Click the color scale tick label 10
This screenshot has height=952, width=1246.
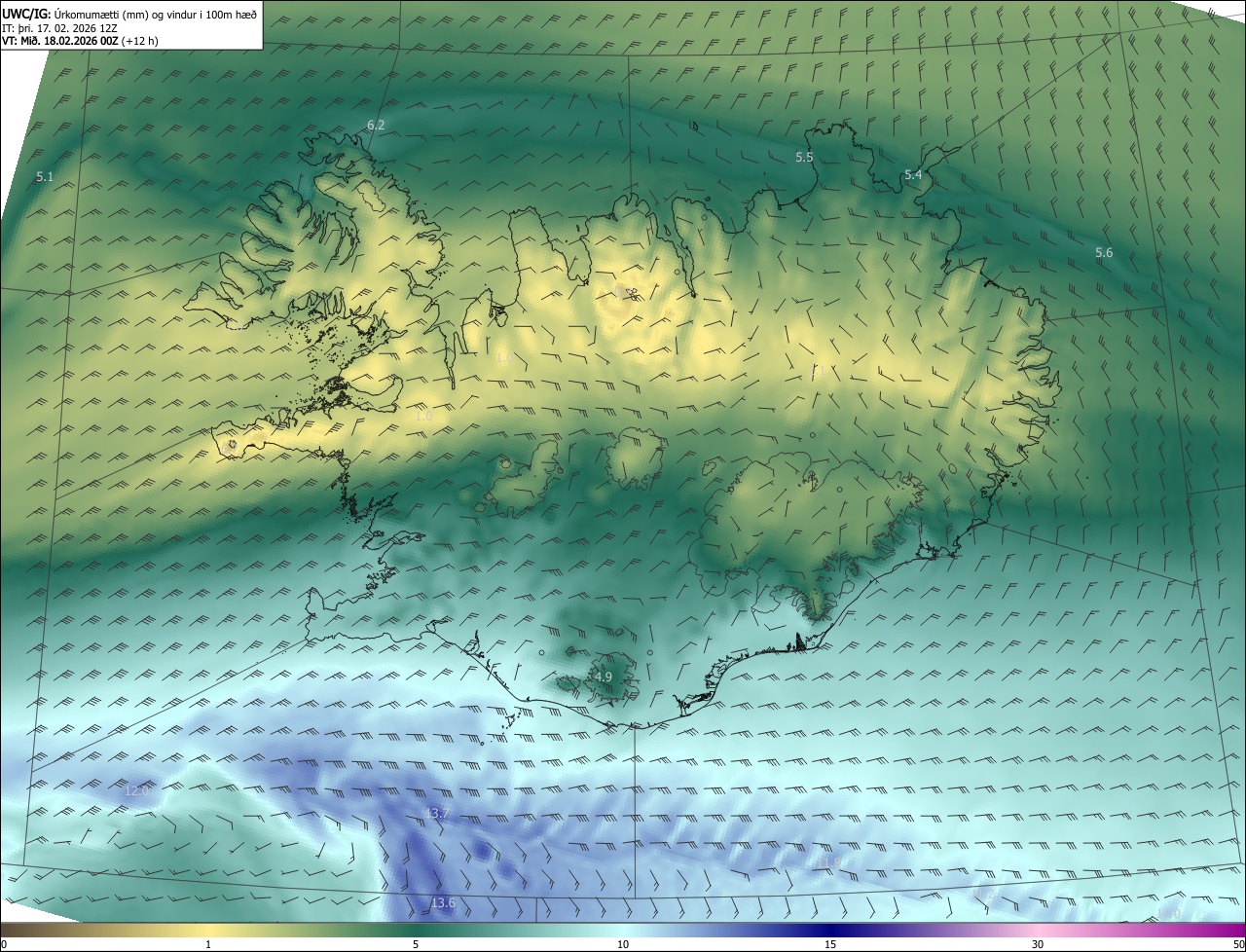click(623, 944)
